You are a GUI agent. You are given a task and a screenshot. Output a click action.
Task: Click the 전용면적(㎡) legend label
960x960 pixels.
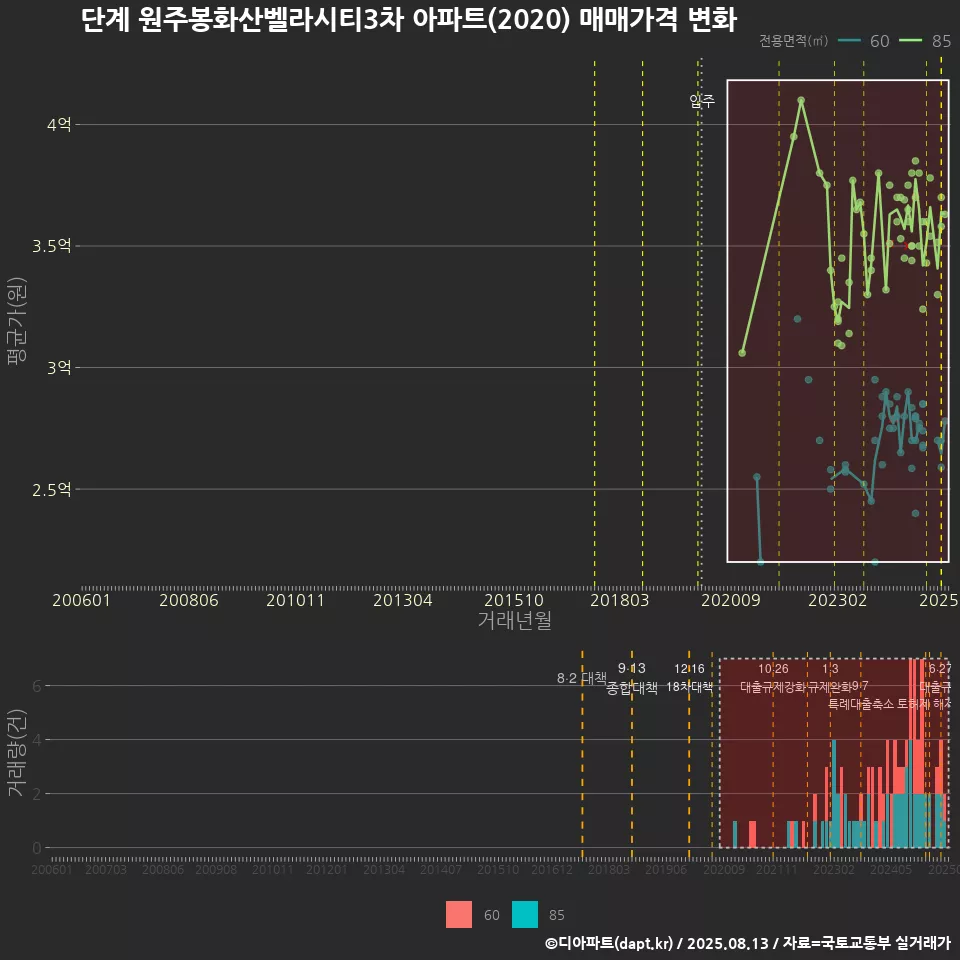click(793, 41)
